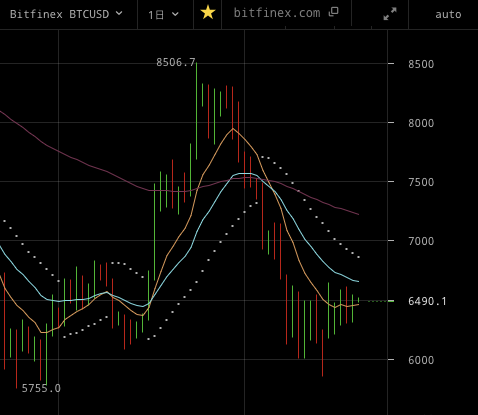Click the tall green candle at 8506.7 peak

pos(196,111)
